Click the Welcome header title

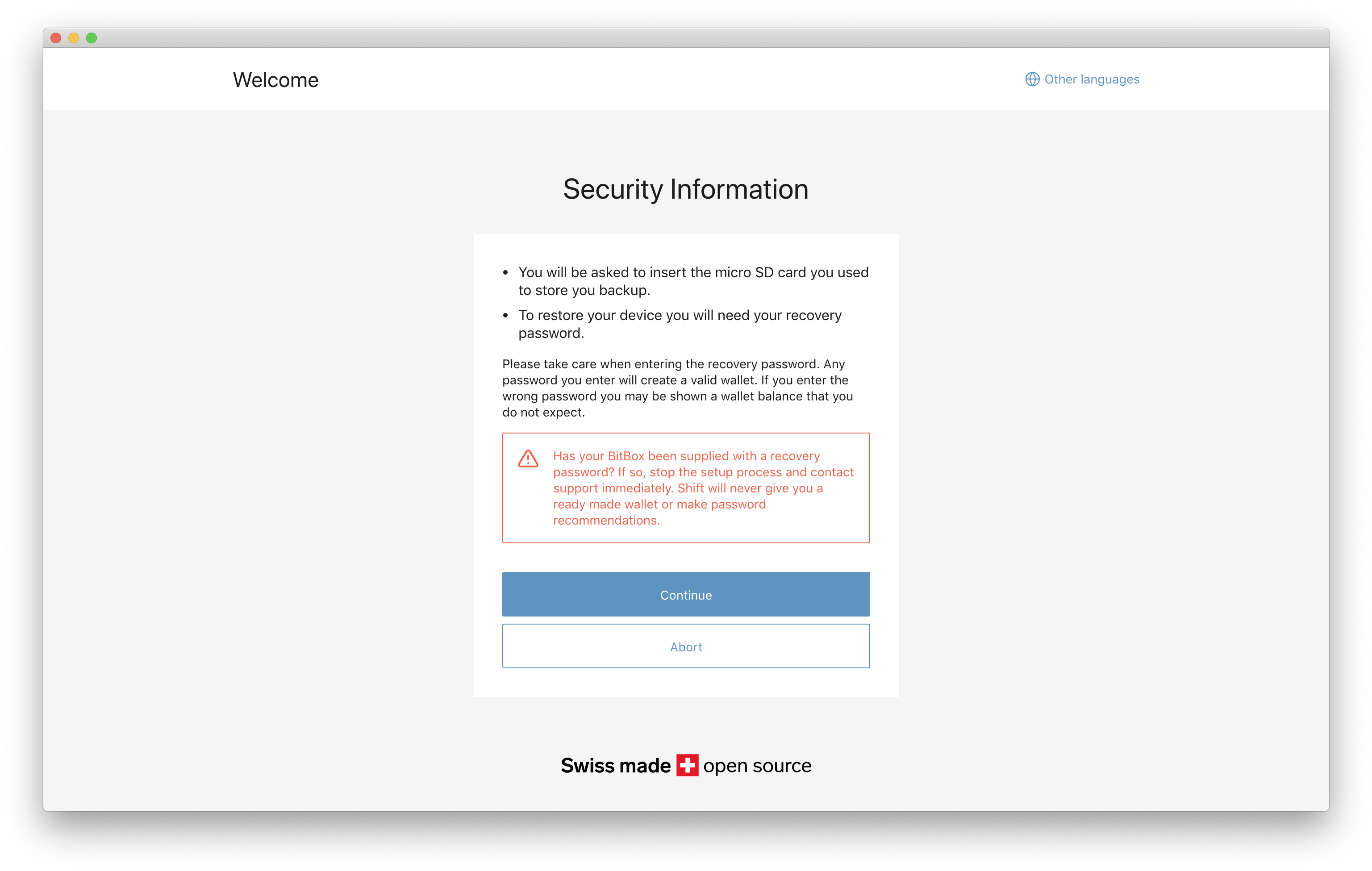click(x=275, y=80)
